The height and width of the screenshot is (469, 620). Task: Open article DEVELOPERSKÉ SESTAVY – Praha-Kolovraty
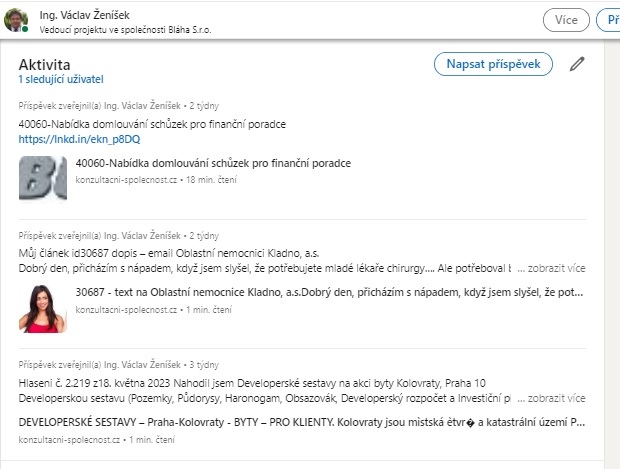[x=302, y=422]
